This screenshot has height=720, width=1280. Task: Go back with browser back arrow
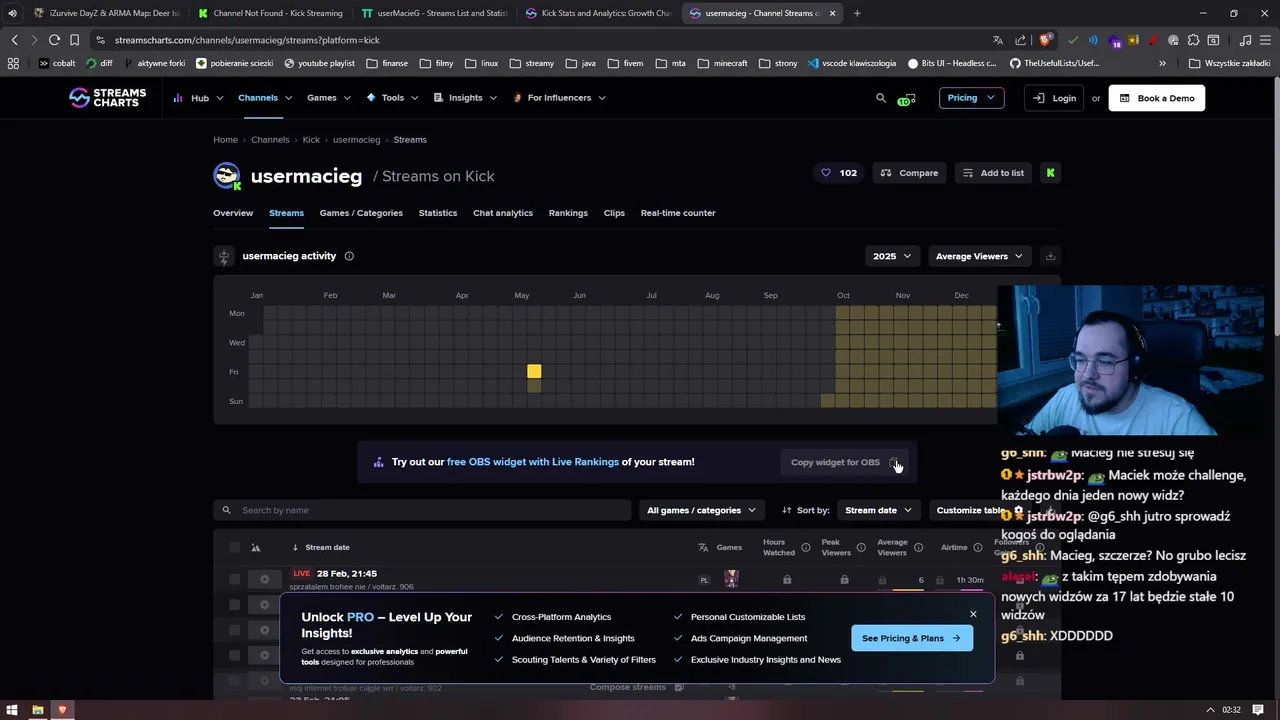pyautogui.click(x=14, y=40)
